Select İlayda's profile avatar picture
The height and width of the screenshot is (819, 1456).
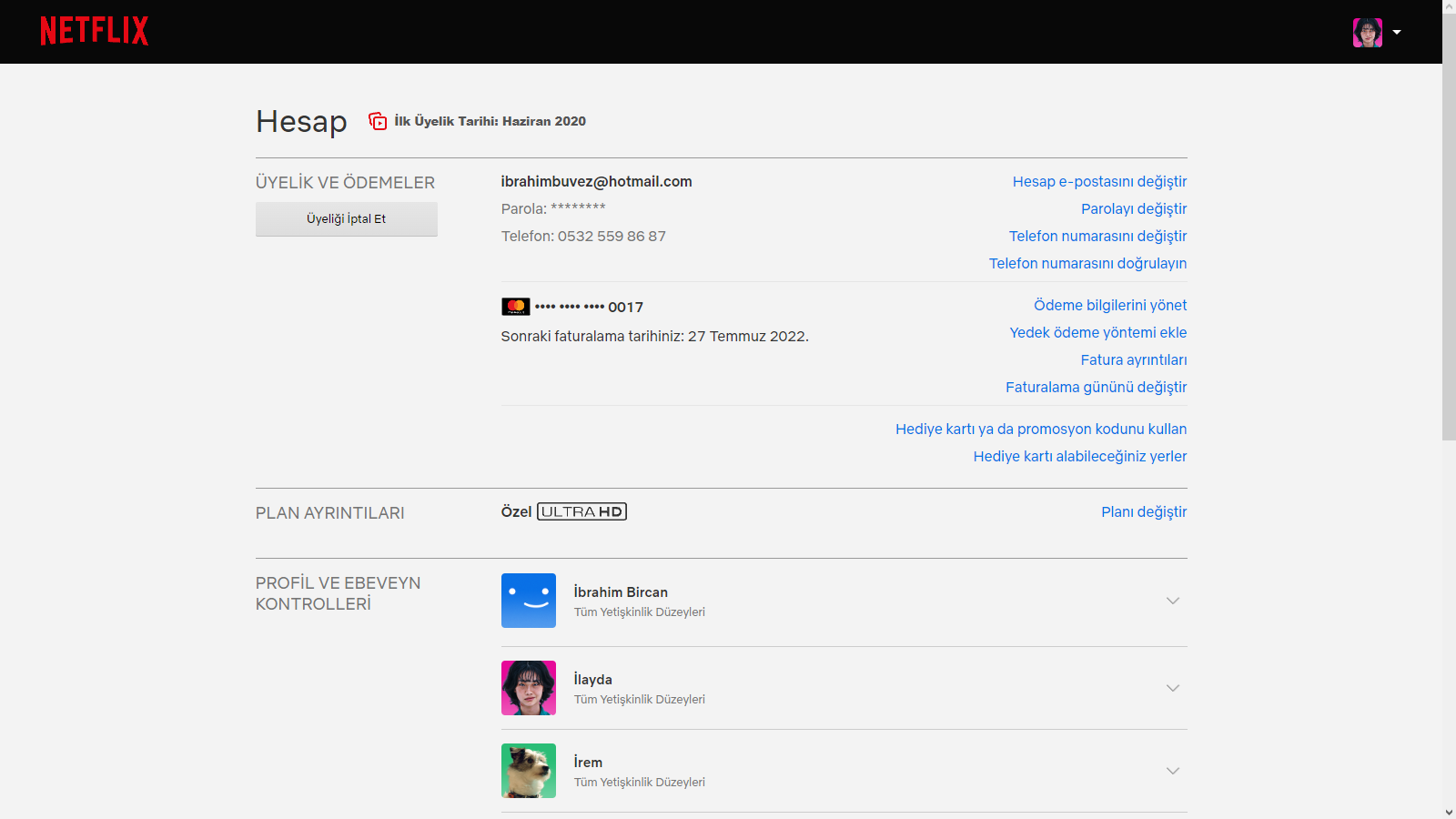(528, 688)
